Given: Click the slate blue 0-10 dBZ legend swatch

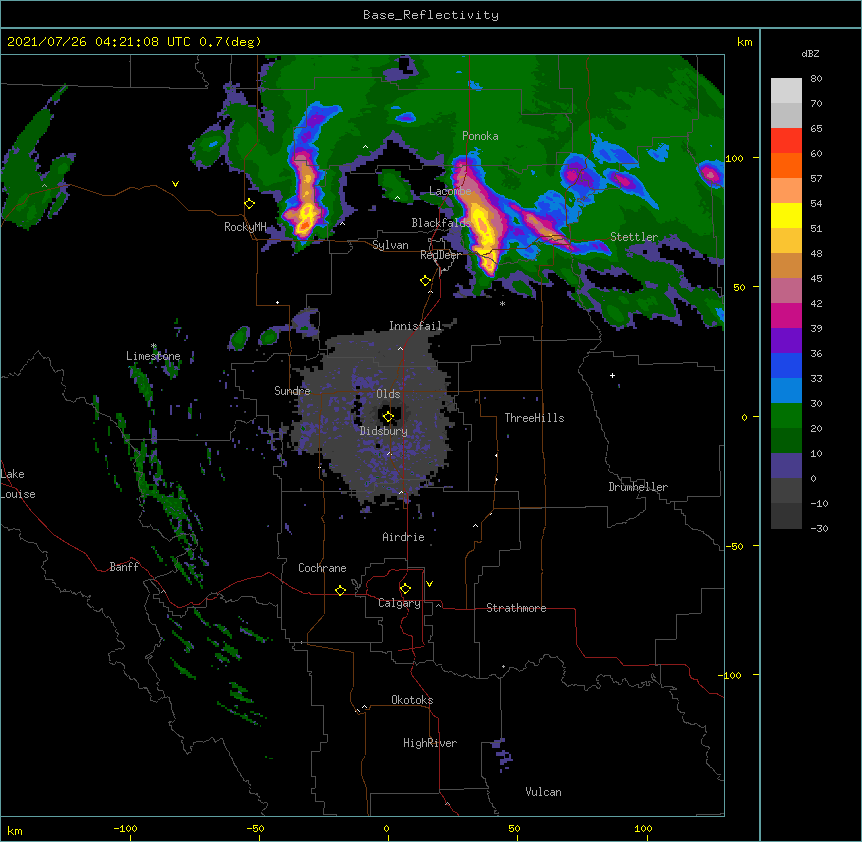Looking at the screenshot, I should pos(786,466).
